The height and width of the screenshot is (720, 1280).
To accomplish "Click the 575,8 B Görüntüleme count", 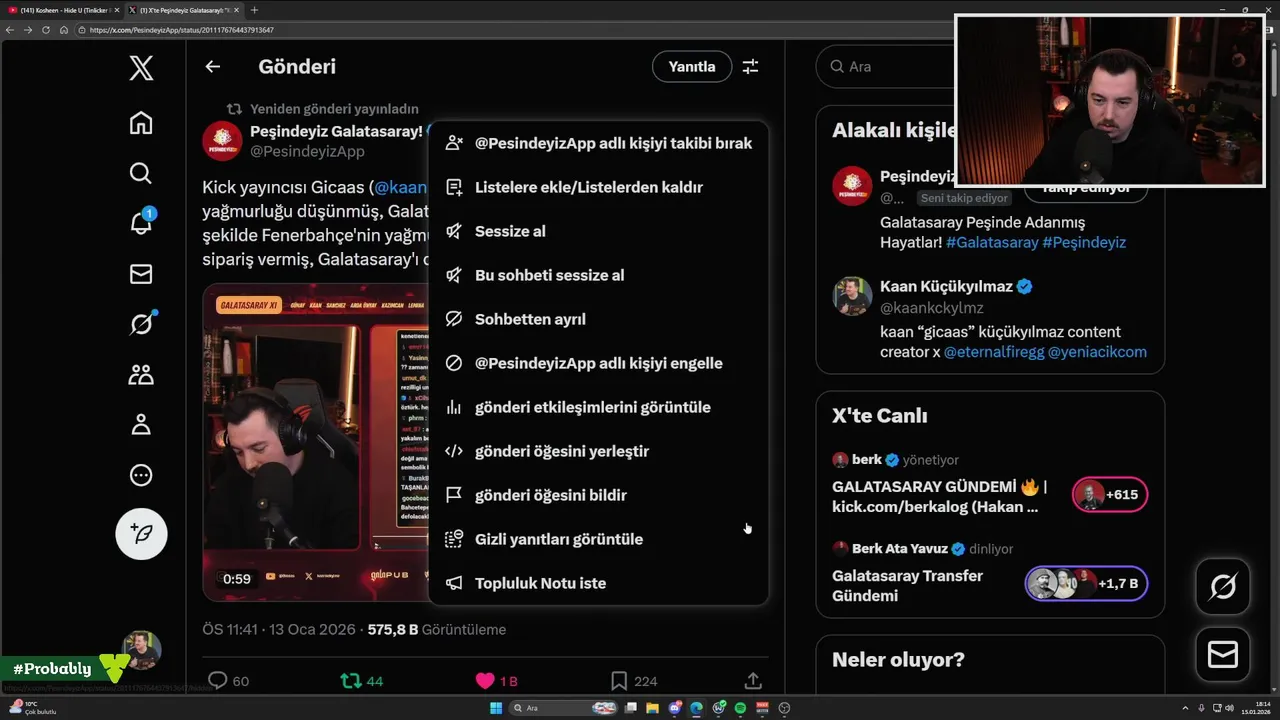I will pyautogui.click(x=437, y=630).
